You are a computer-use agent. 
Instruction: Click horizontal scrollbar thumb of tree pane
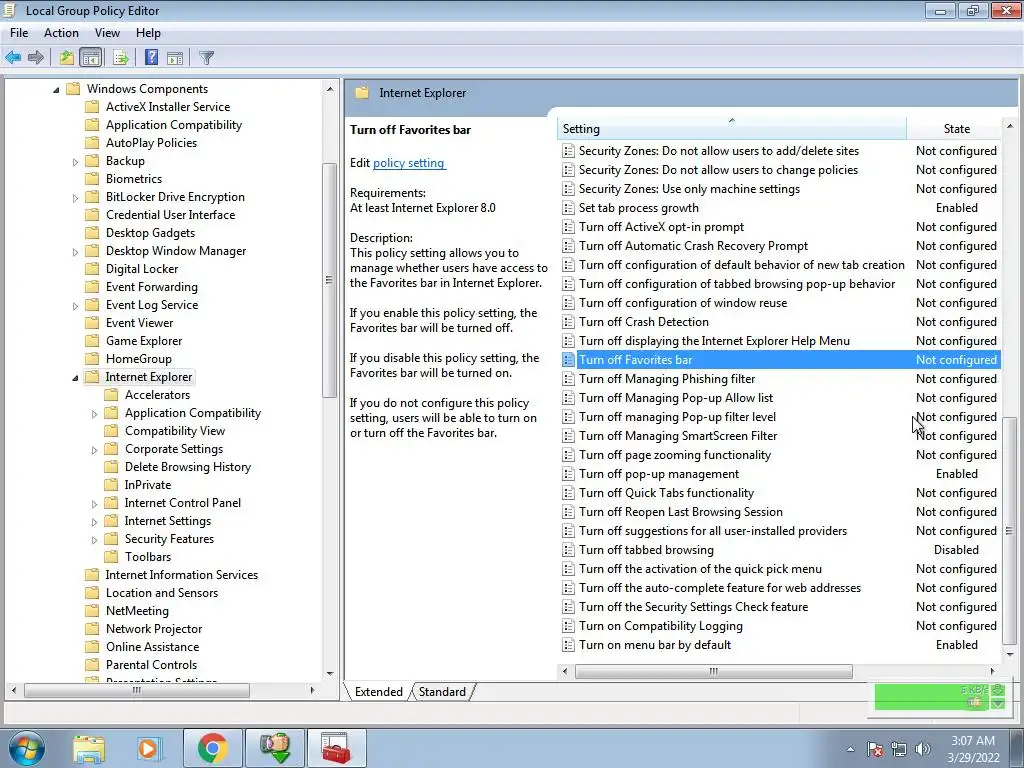tap(136, 690)
